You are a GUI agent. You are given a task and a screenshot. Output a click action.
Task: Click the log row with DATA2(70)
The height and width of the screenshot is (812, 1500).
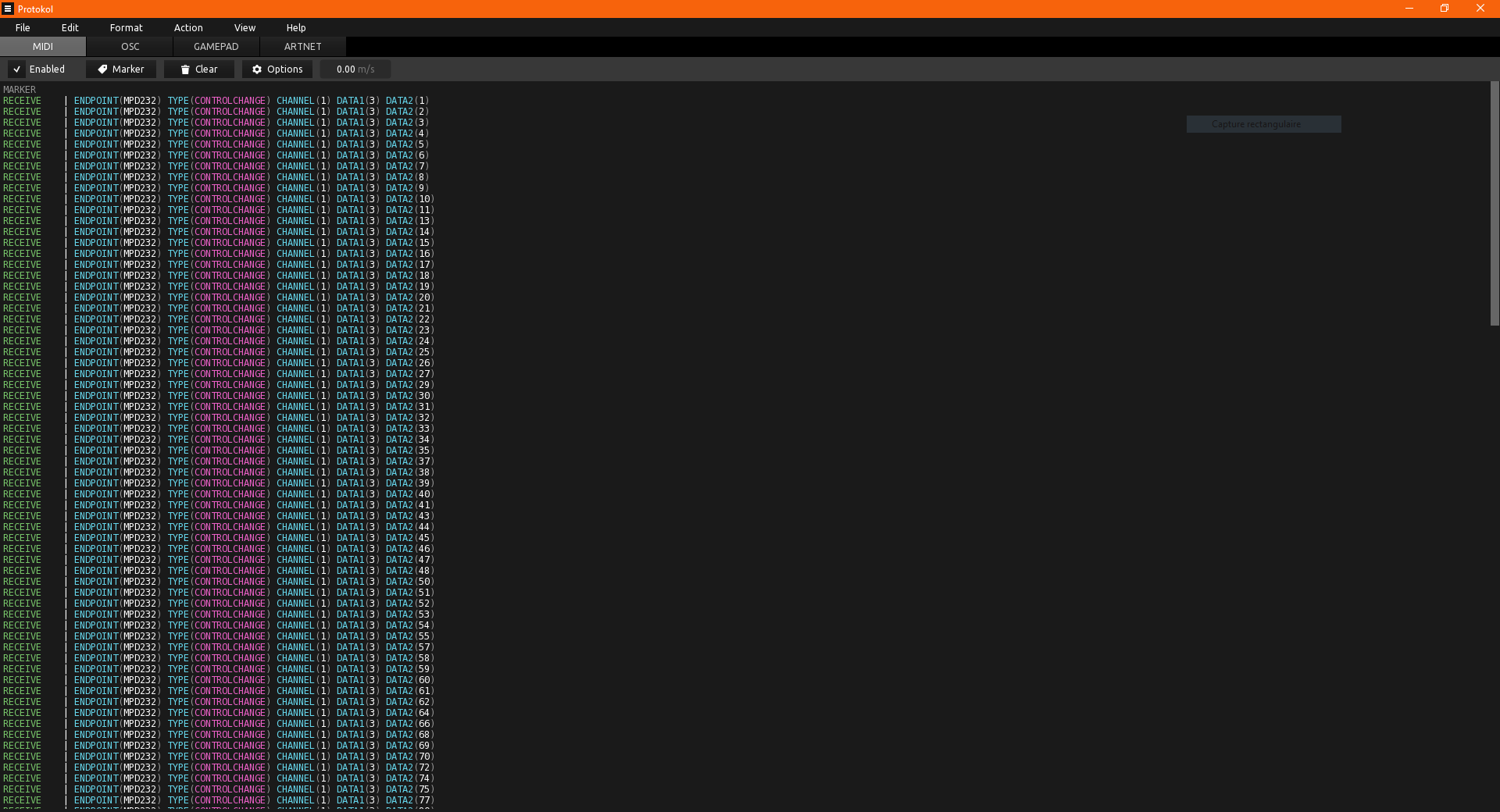219,757
